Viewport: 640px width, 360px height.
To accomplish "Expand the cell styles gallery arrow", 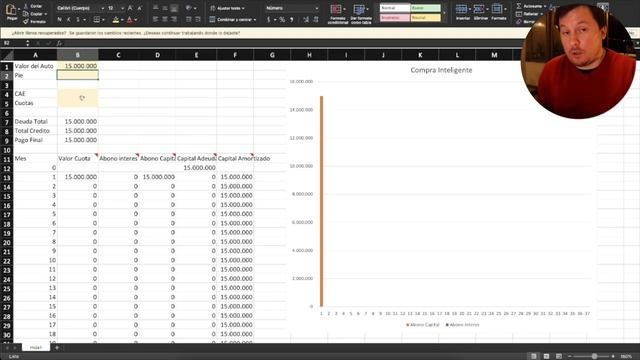I will click(x=444, y=13).
